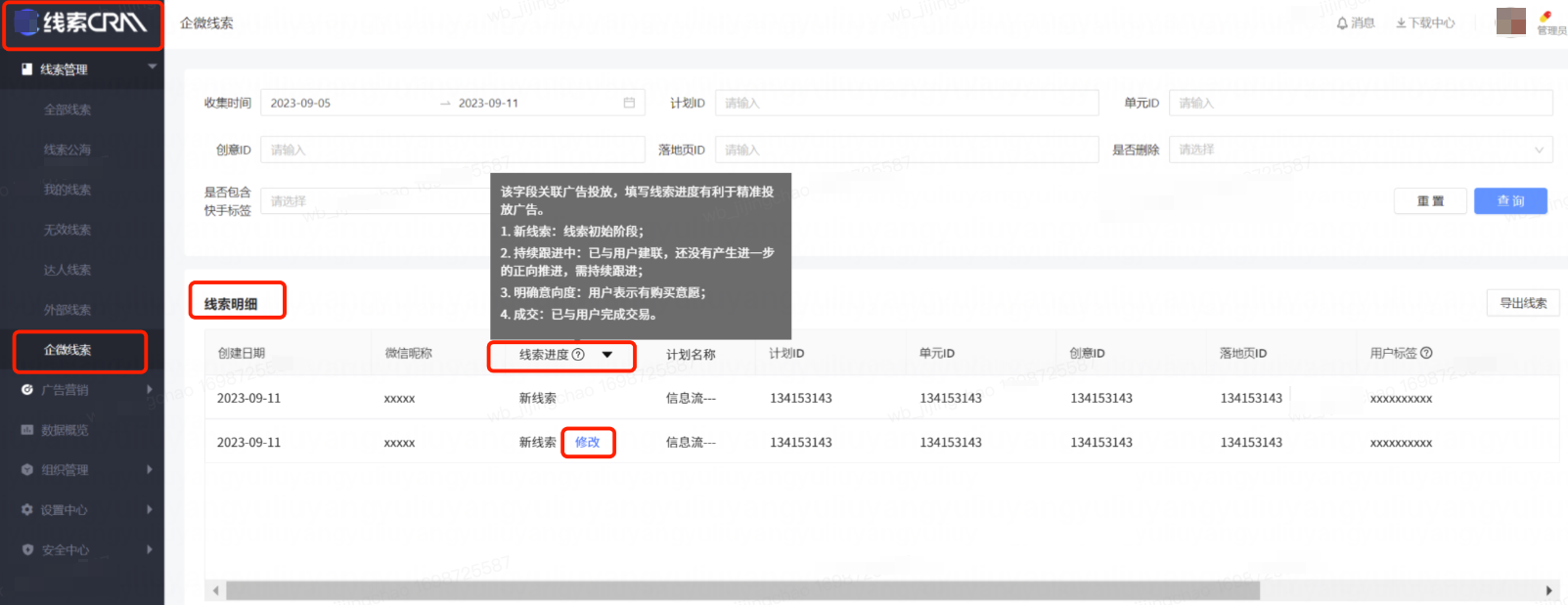Click the 组织管理 sidebar icon
Screen dimensions: 1568x605
(x=27, y=470)
